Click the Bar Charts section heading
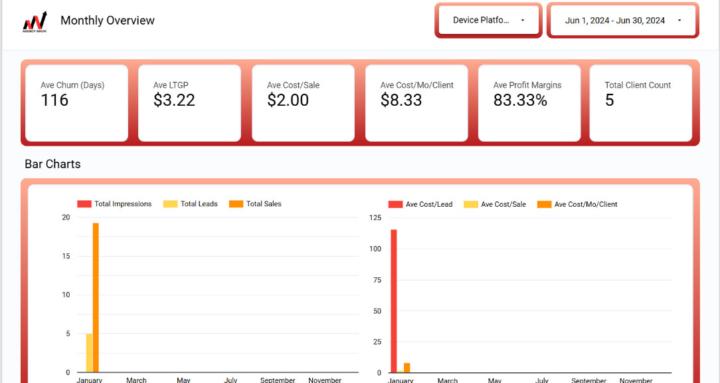The width and height of the screenshot is (720, 383). pos(52,164)
